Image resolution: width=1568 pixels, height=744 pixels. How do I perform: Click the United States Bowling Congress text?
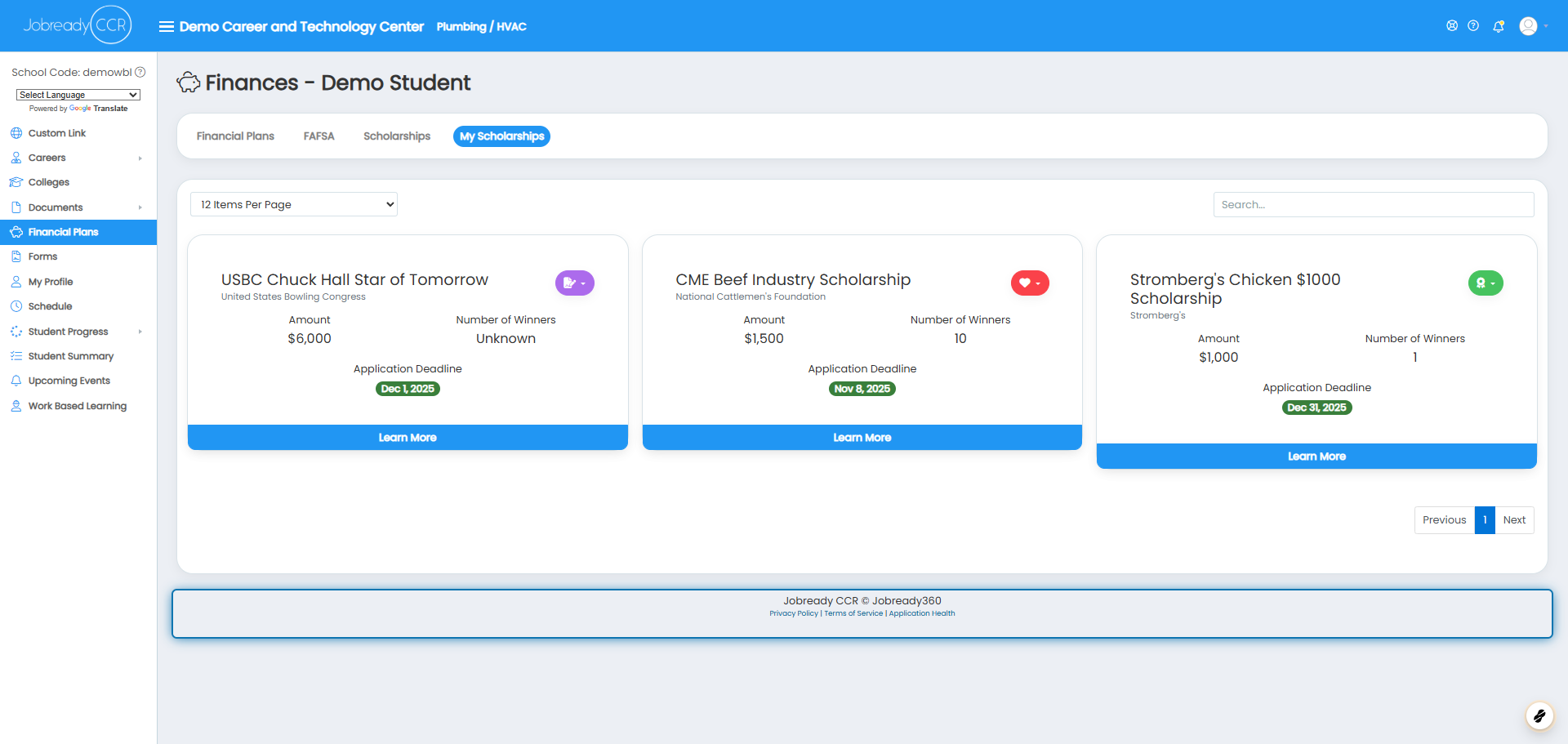(x=293, y=296)
